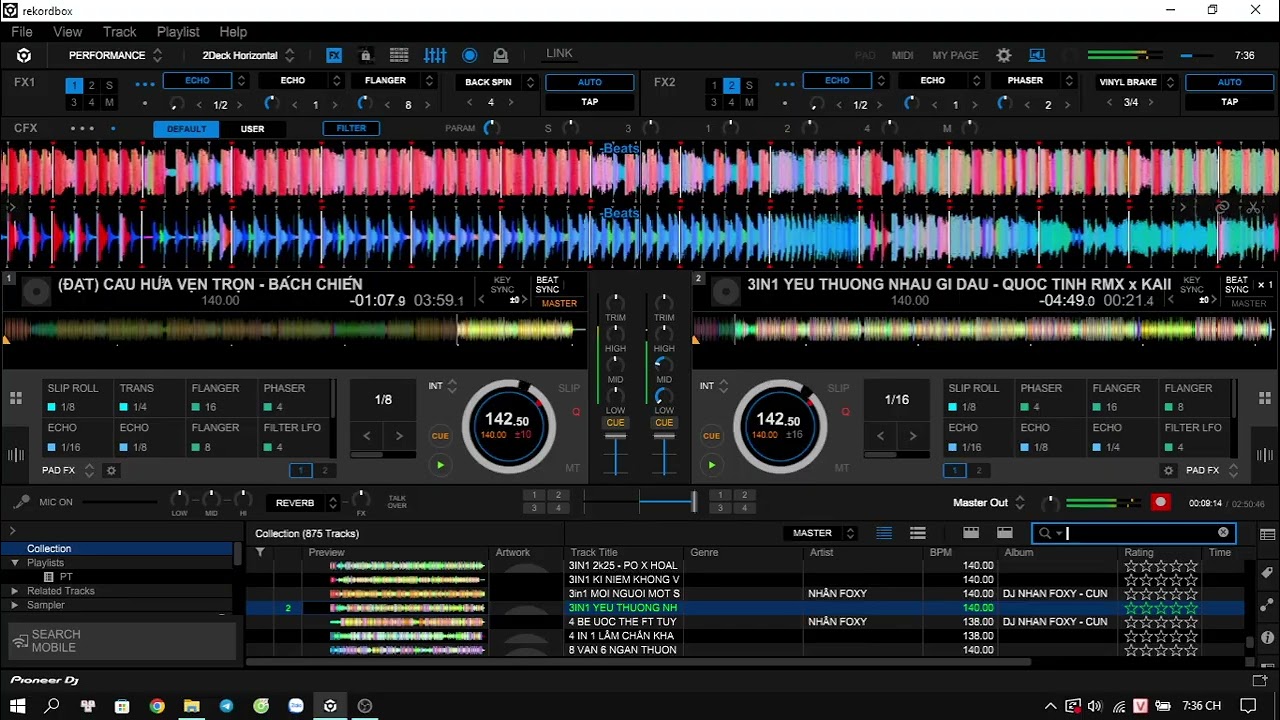The width and height of the screenshot is (1280, 720).
Task: Turn on deck 1 MASTER button
Action: click(559, 303)
